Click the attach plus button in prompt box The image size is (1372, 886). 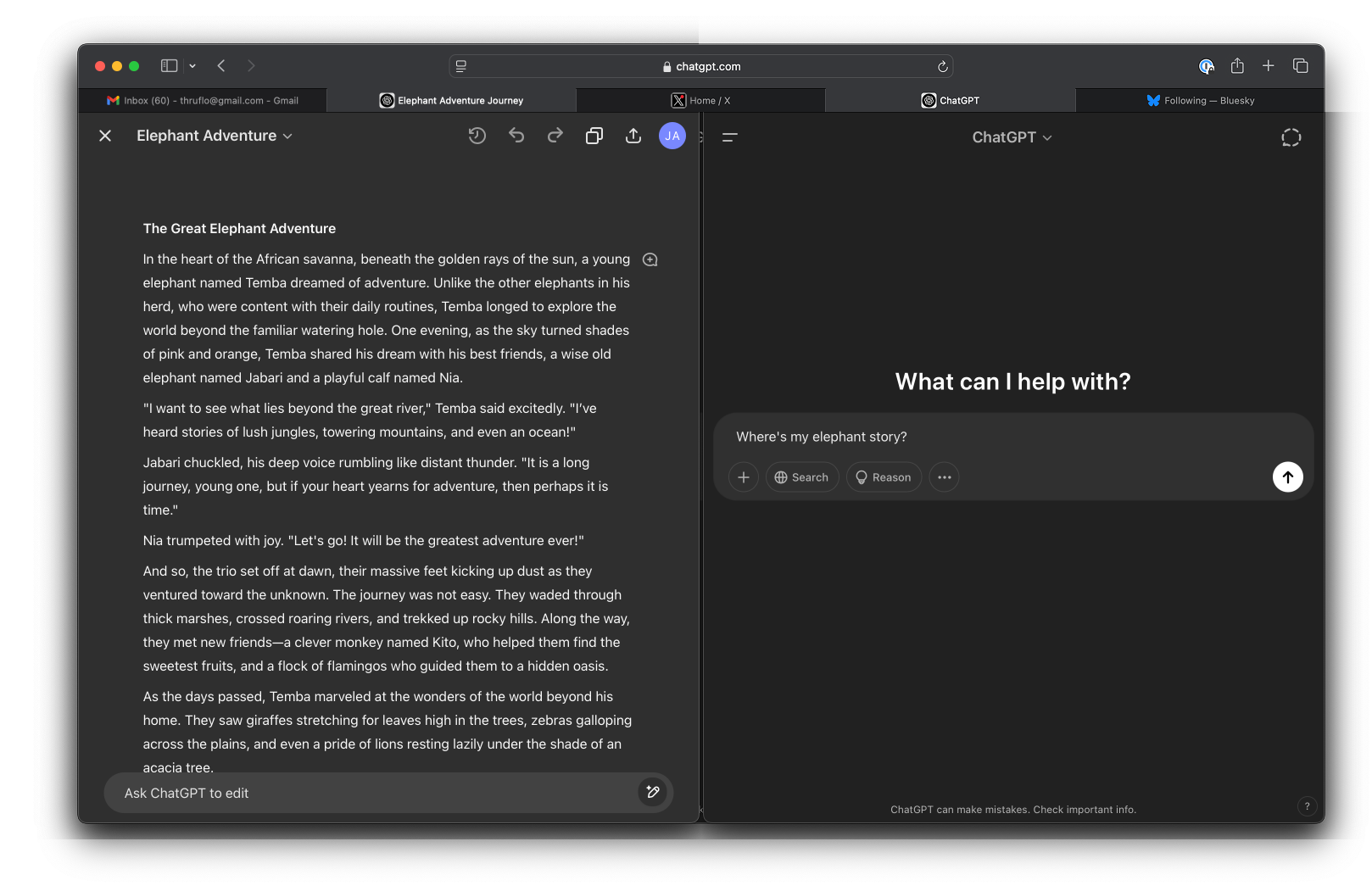[x=744, y=477]
